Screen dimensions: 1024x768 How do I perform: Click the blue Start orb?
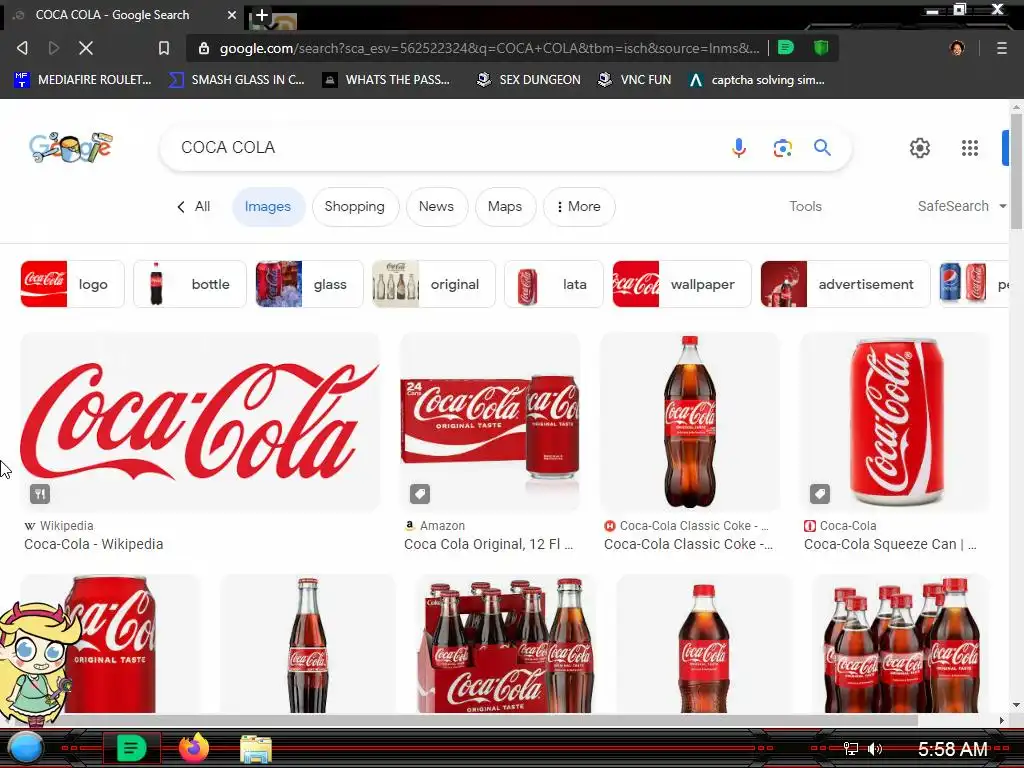point(25,748)
